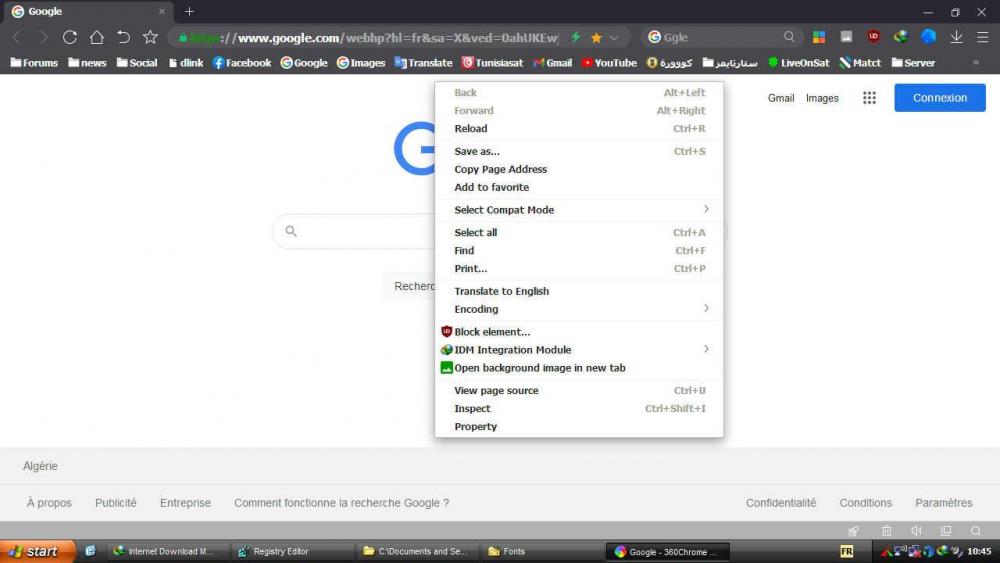Click the blue Connexion button
1000x563 pixels.
939,98
